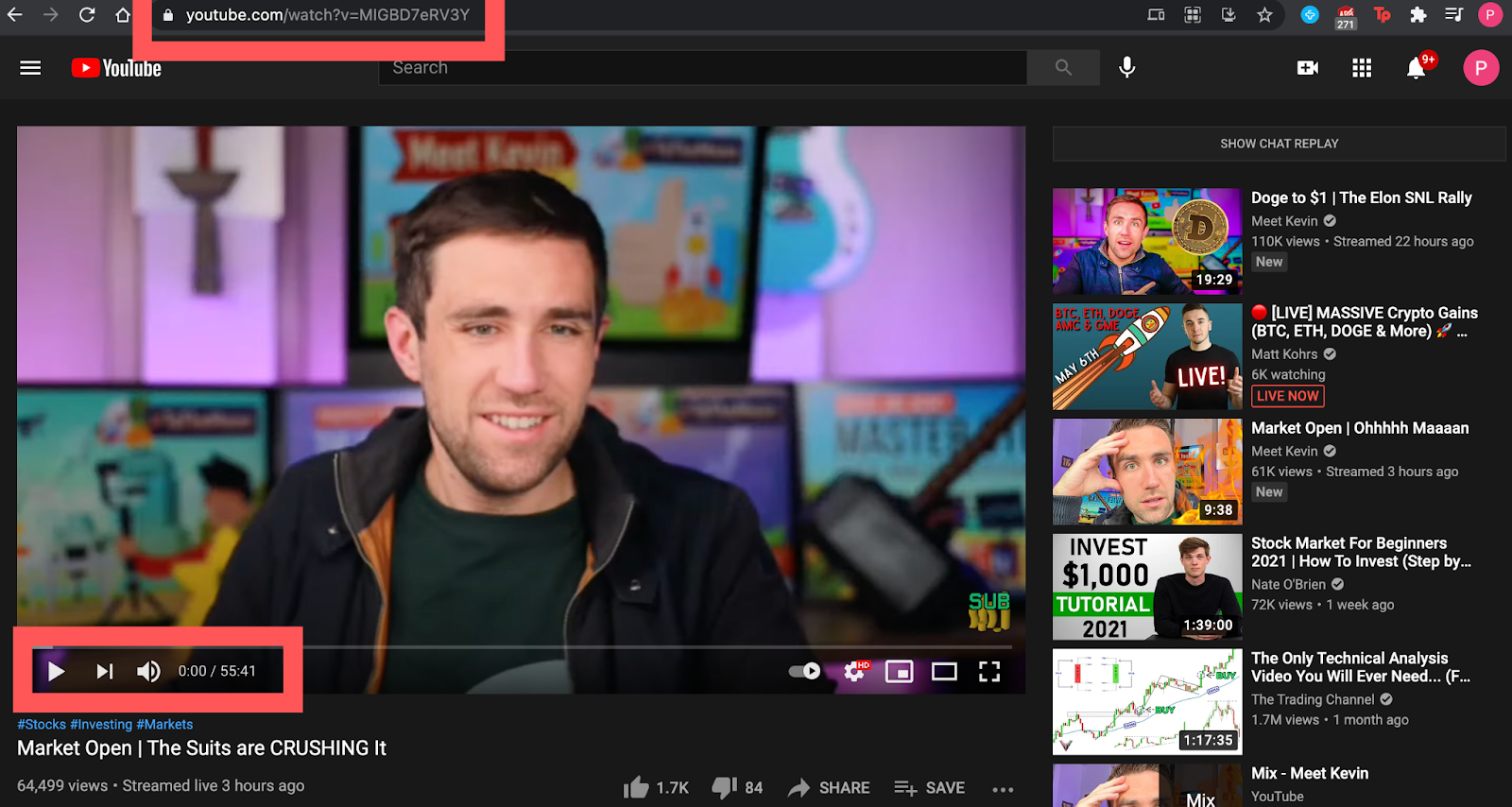Enter full screen mode
Viewport: 1512px width, 807px height.
(x=989, y=671)
